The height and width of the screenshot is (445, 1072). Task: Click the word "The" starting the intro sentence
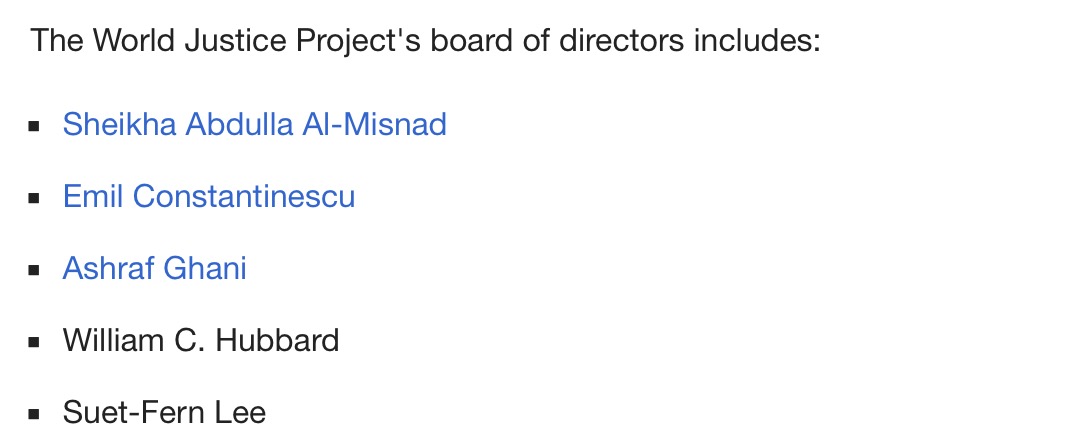coord(57,40)
